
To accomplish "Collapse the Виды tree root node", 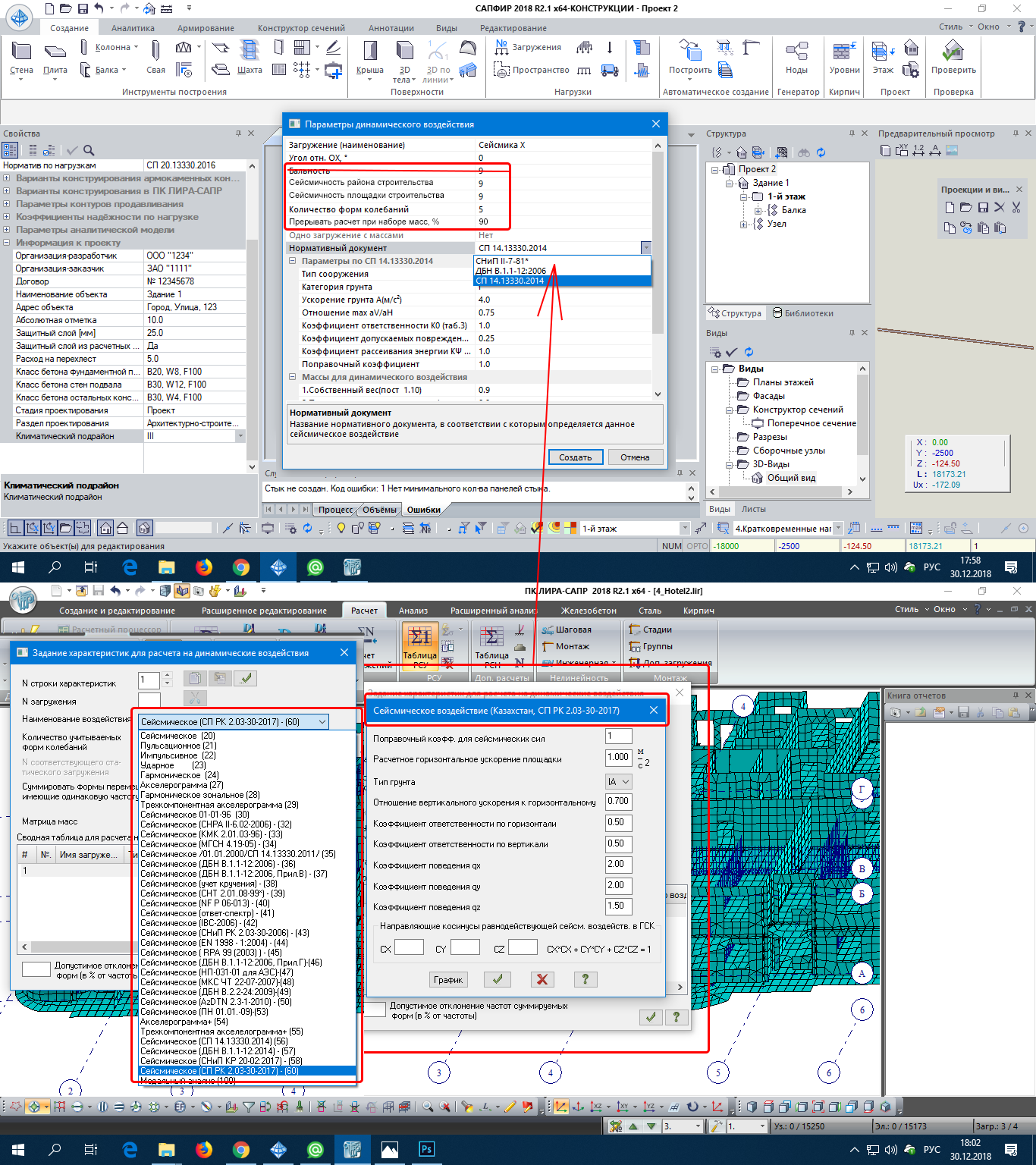I will point(717,369).
